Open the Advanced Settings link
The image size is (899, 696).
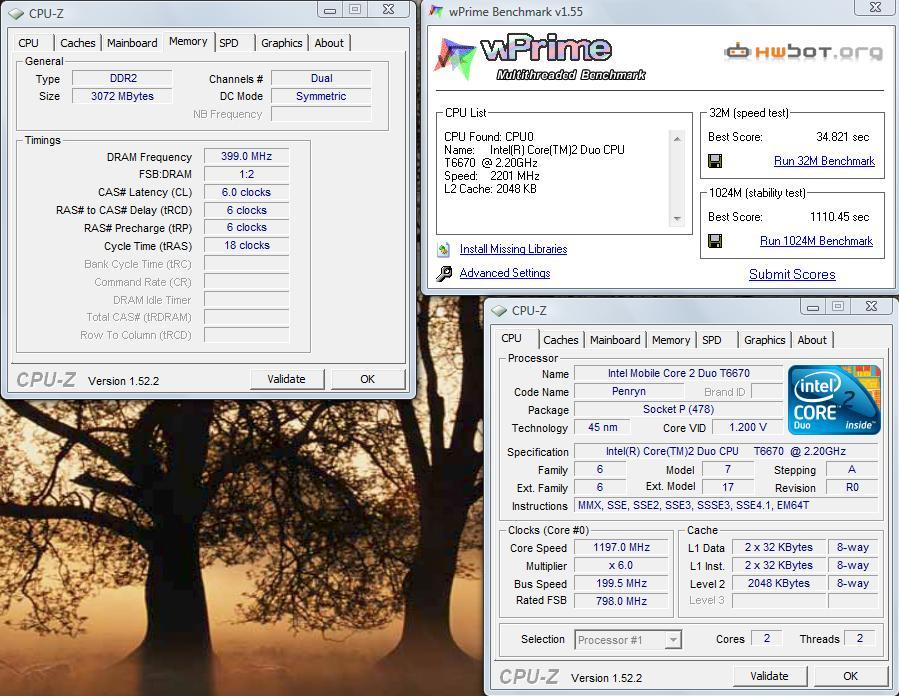[x=505, y=273]
